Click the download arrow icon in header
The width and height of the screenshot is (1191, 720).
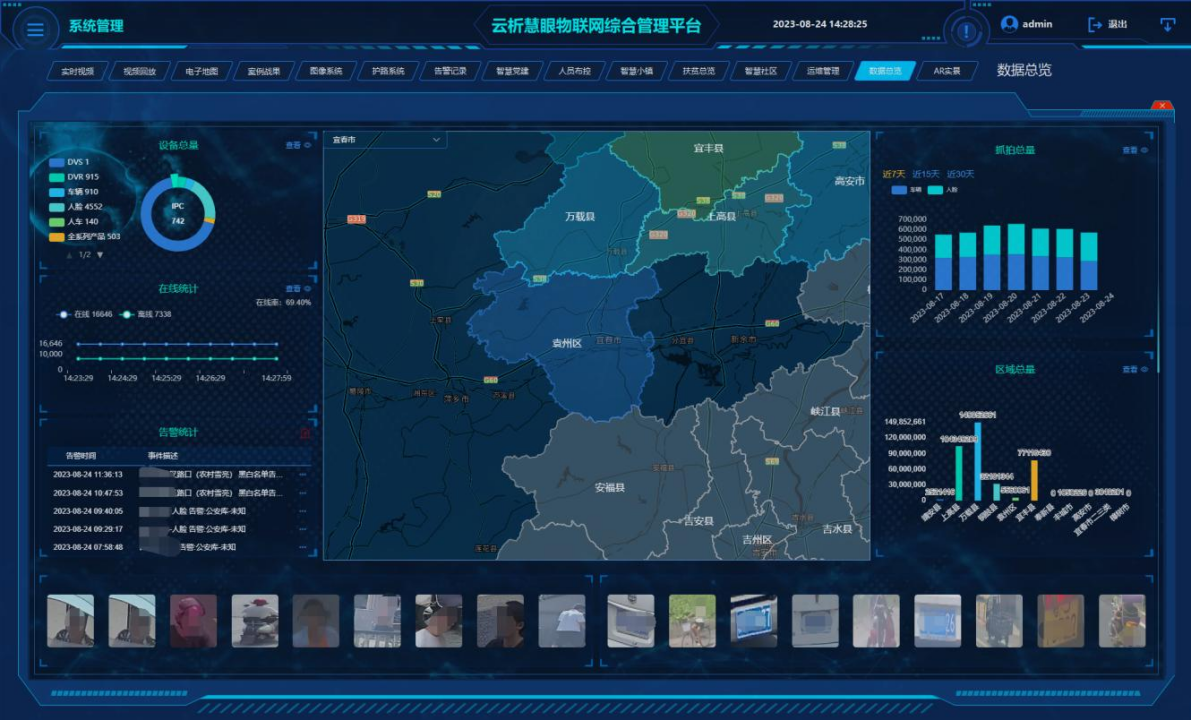(1167, 24)
